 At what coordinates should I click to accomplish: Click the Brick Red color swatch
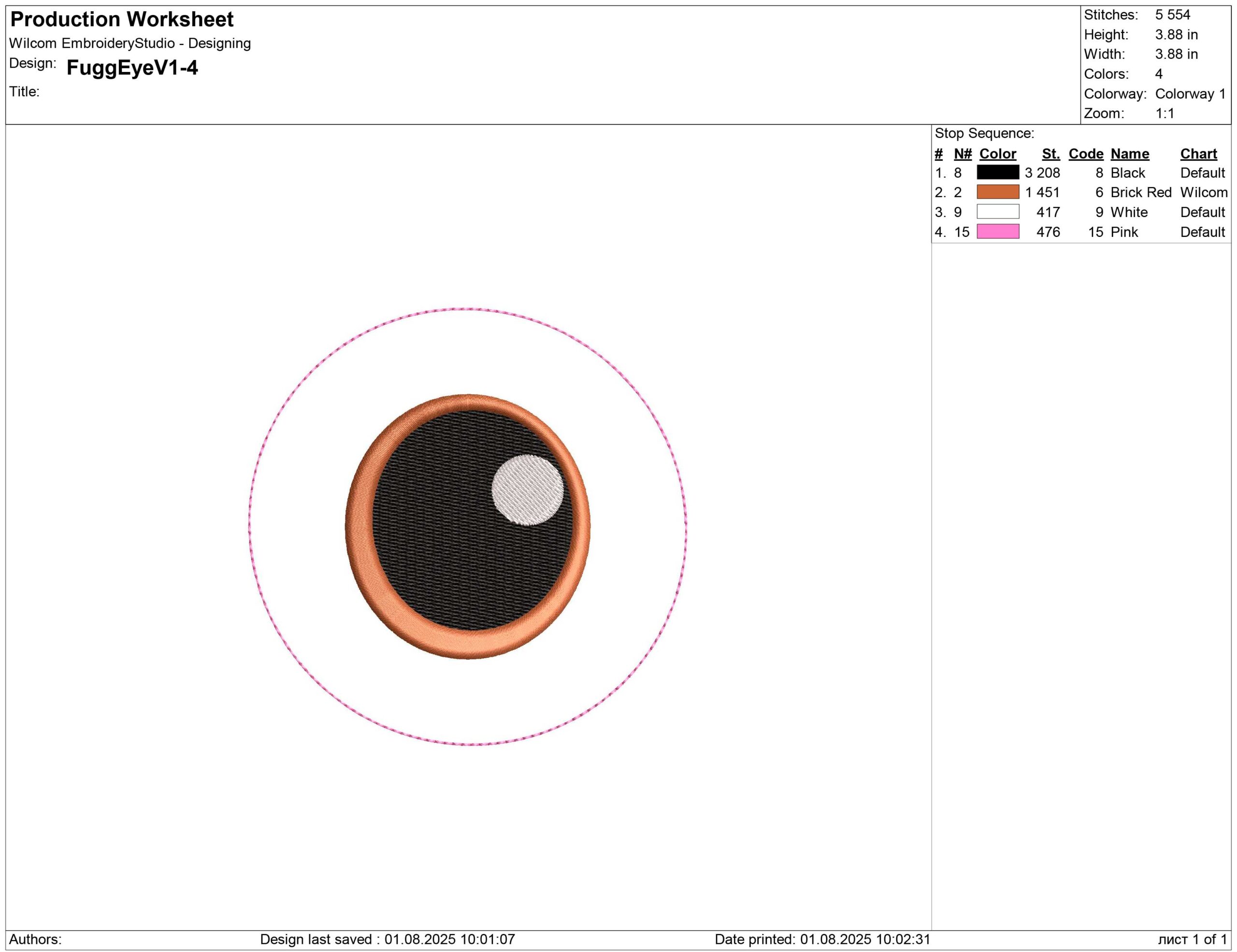997,192
